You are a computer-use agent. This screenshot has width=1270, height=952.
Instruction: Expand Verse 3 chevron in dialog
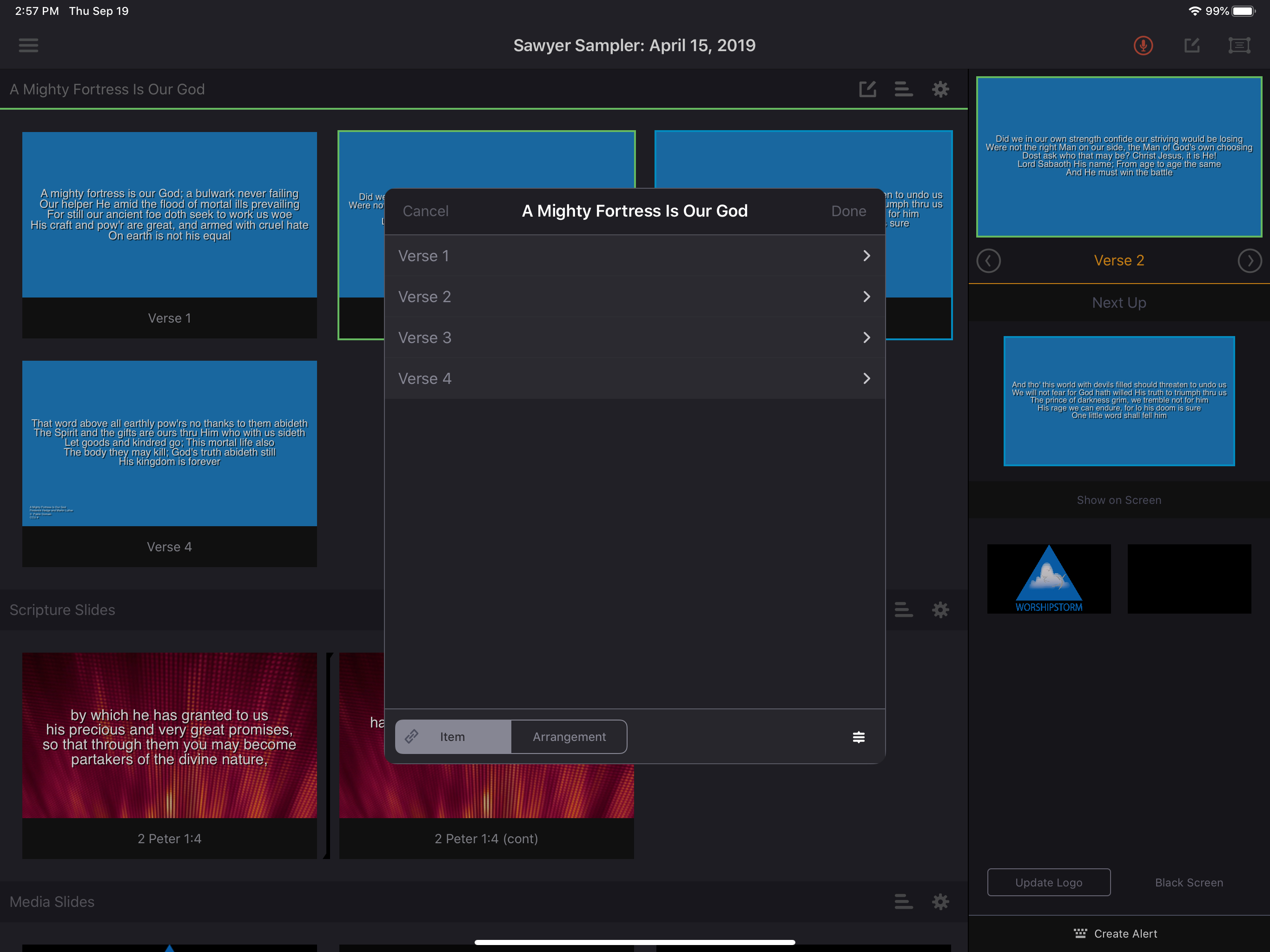click(x=867, y=337)
